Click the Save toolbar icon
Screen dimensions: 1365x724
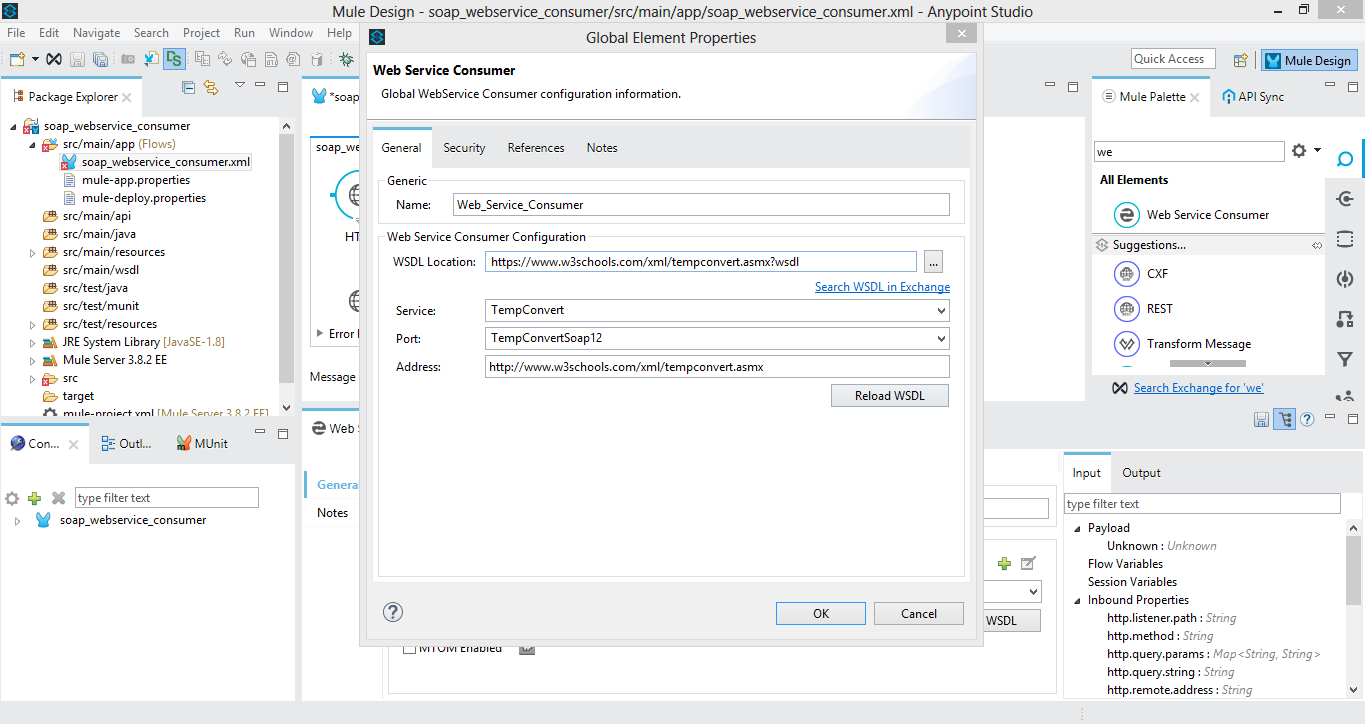click(x=78, y=59)
